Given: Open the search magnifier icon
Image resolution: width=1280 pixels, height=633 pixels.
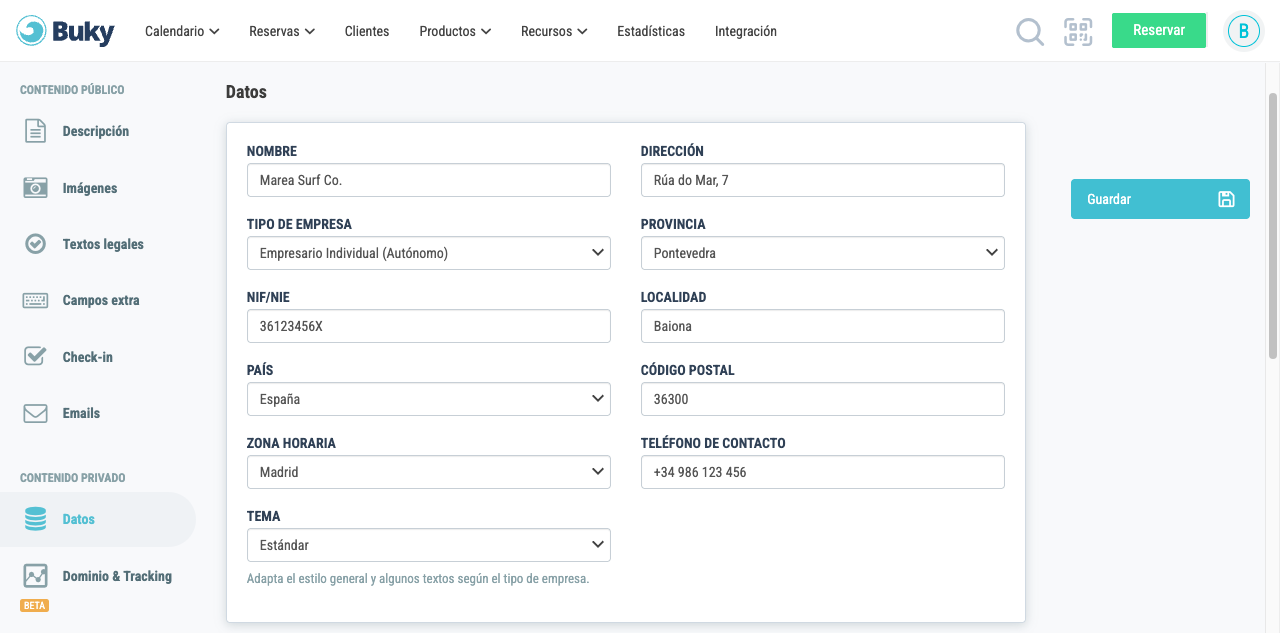Looking at the screenshot, I should pos(1029,32).
